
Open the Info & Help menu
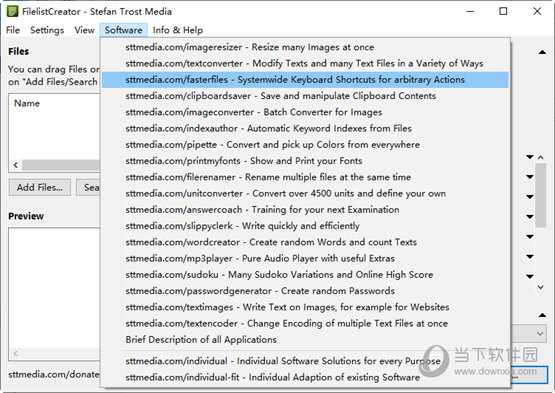coord(178,30)
